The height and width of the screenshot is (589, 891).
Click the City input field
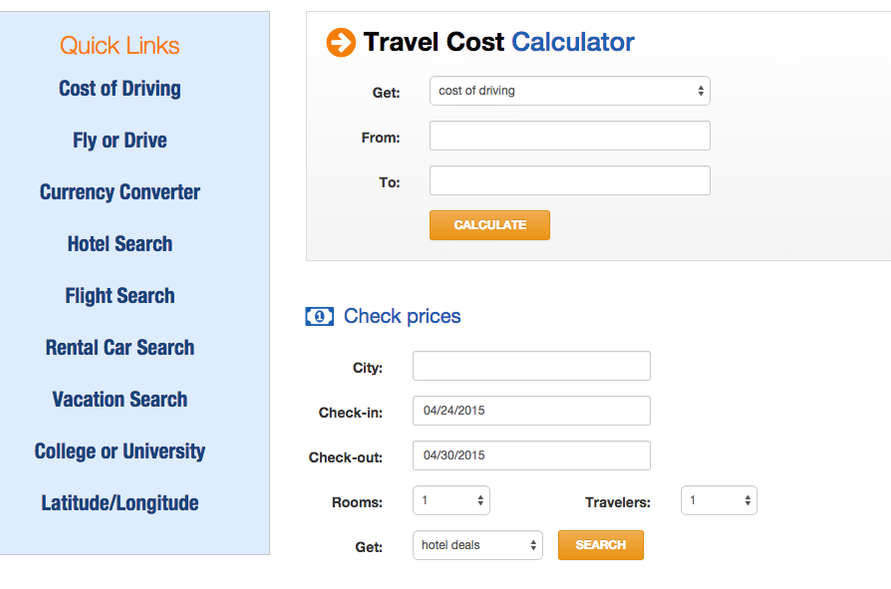pos(531,366)
